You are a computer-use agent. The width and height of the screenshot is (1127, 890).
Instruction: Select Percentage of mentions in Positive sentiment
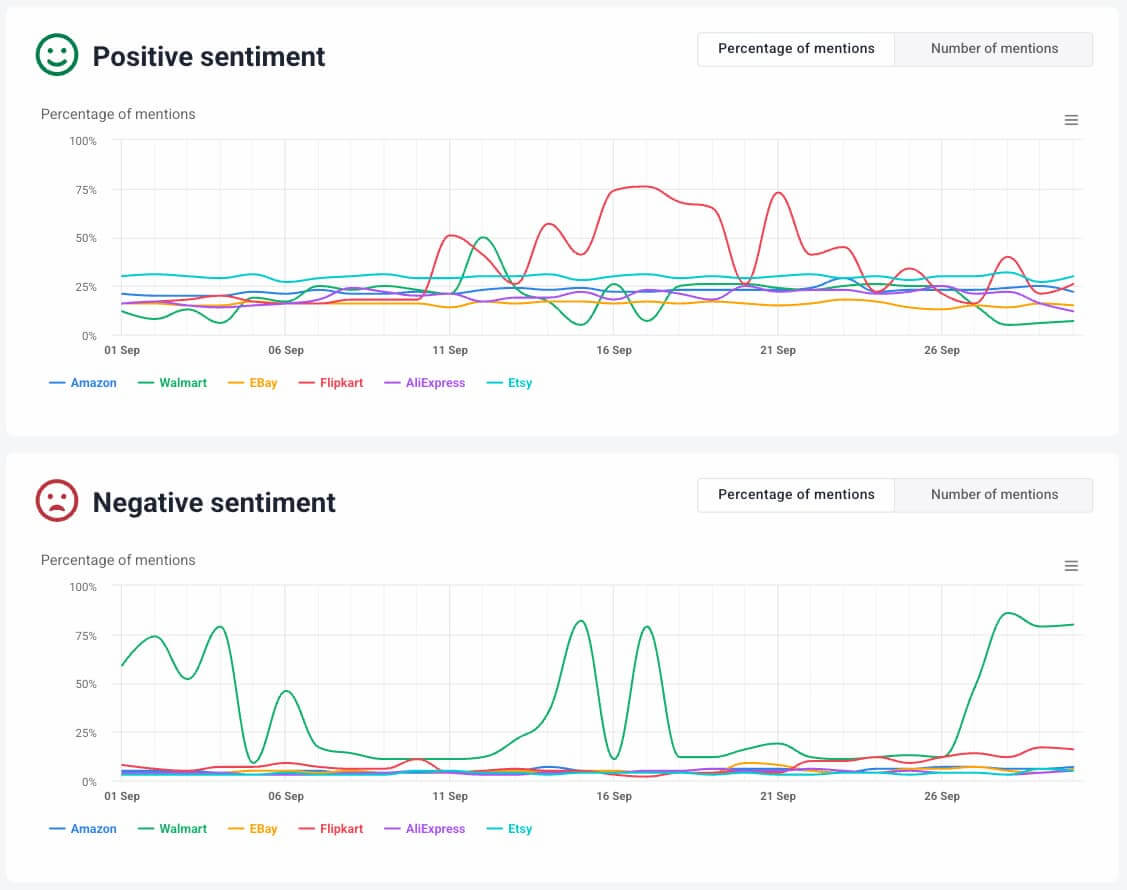tap(796, 48)
